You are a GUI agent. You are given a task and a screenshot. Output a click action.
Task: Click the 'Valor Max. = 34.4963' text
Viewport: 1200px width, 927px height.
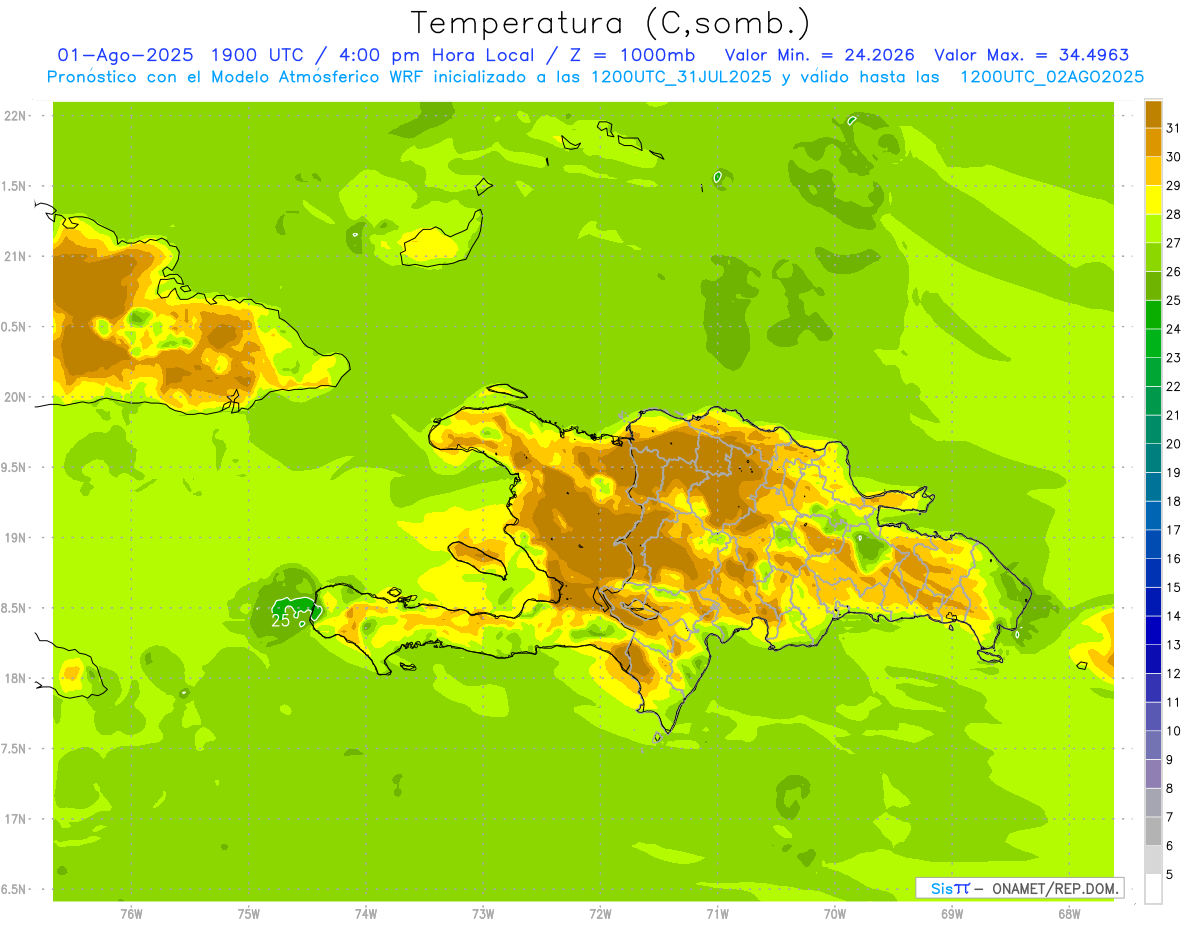pyautogui.click(x=1031, y=55)
